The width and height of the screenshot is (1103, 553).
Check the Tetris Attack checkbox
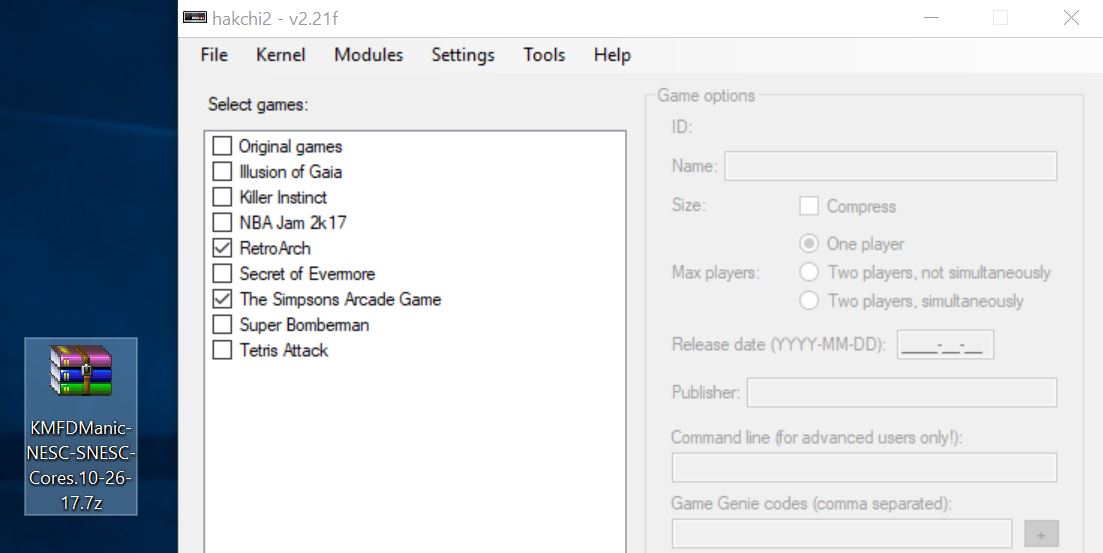tap(222, 350)
